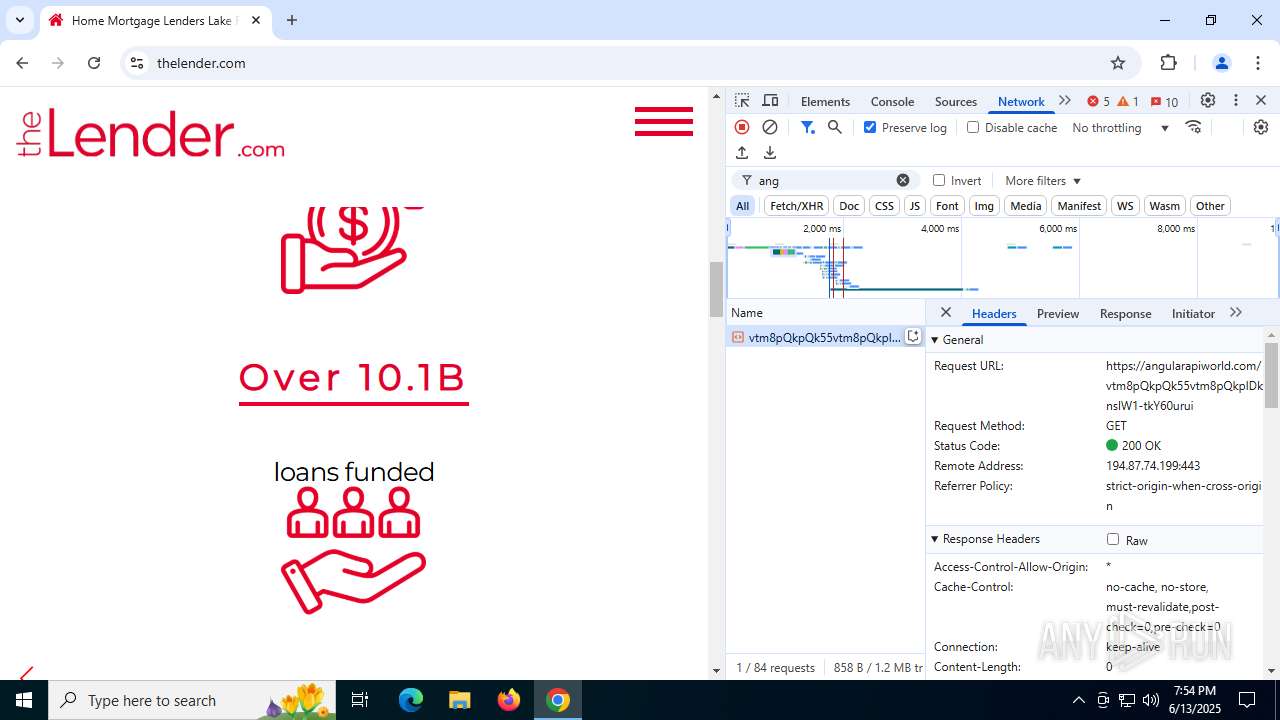
Task: Open request override icon beside vtm8pQkpQk55 entry
Action: [913, 337]
